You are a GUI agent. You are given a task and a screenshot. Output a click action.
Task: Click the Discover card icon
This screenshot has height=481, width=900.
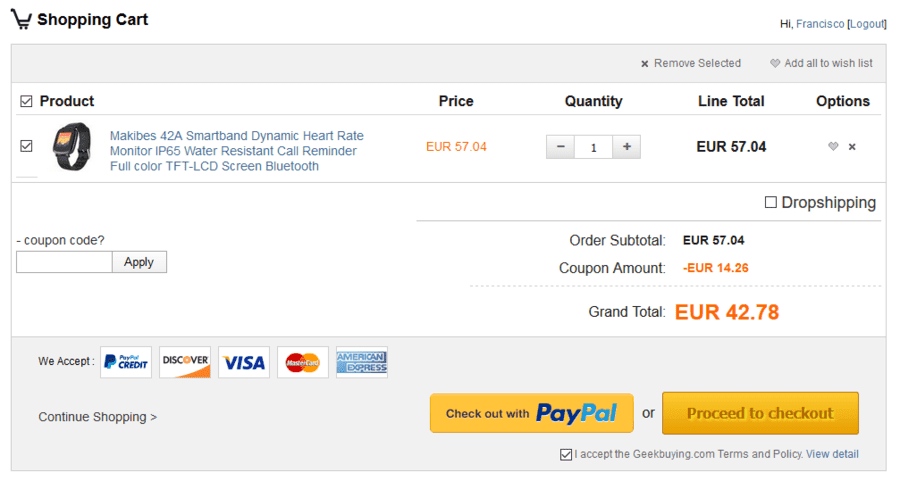[185, 362]
